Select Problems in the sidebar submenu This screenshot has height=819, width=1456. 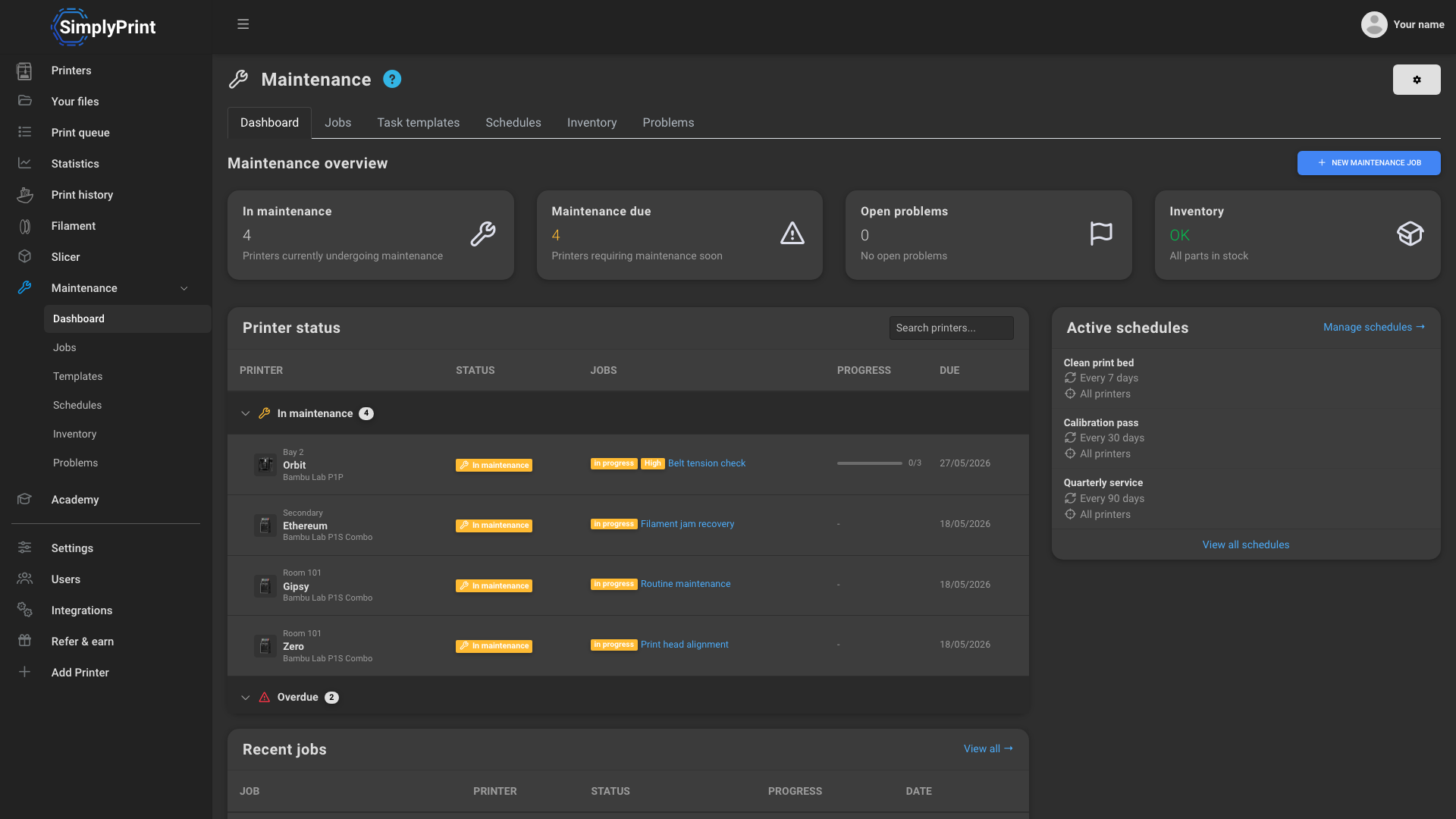[x=75, y=463]
